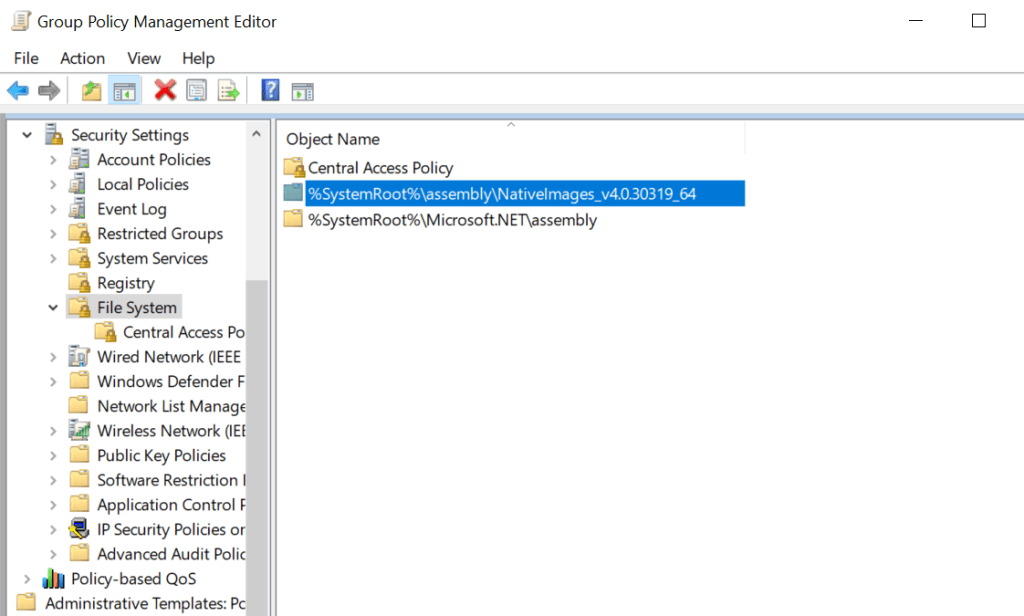Viewport: 1024px width, 616px height.
Task: Click the Forward arrow in the toolbar
Action: click(48, 91)
